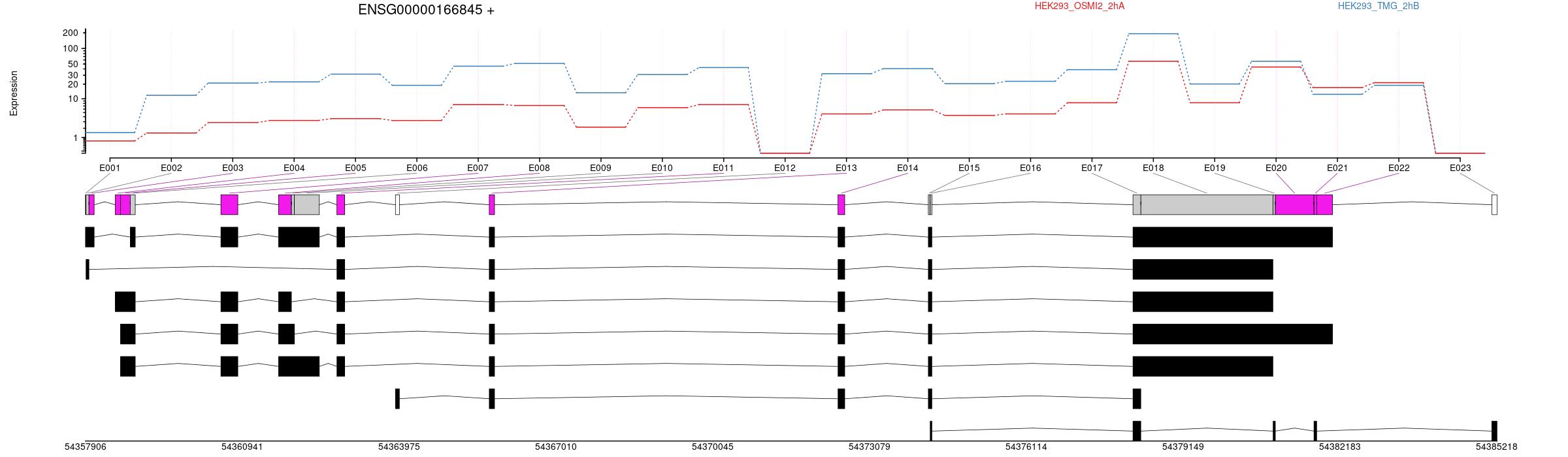Select exon label E003
The height and width of the screenshot is (457, 1568).
233,168
